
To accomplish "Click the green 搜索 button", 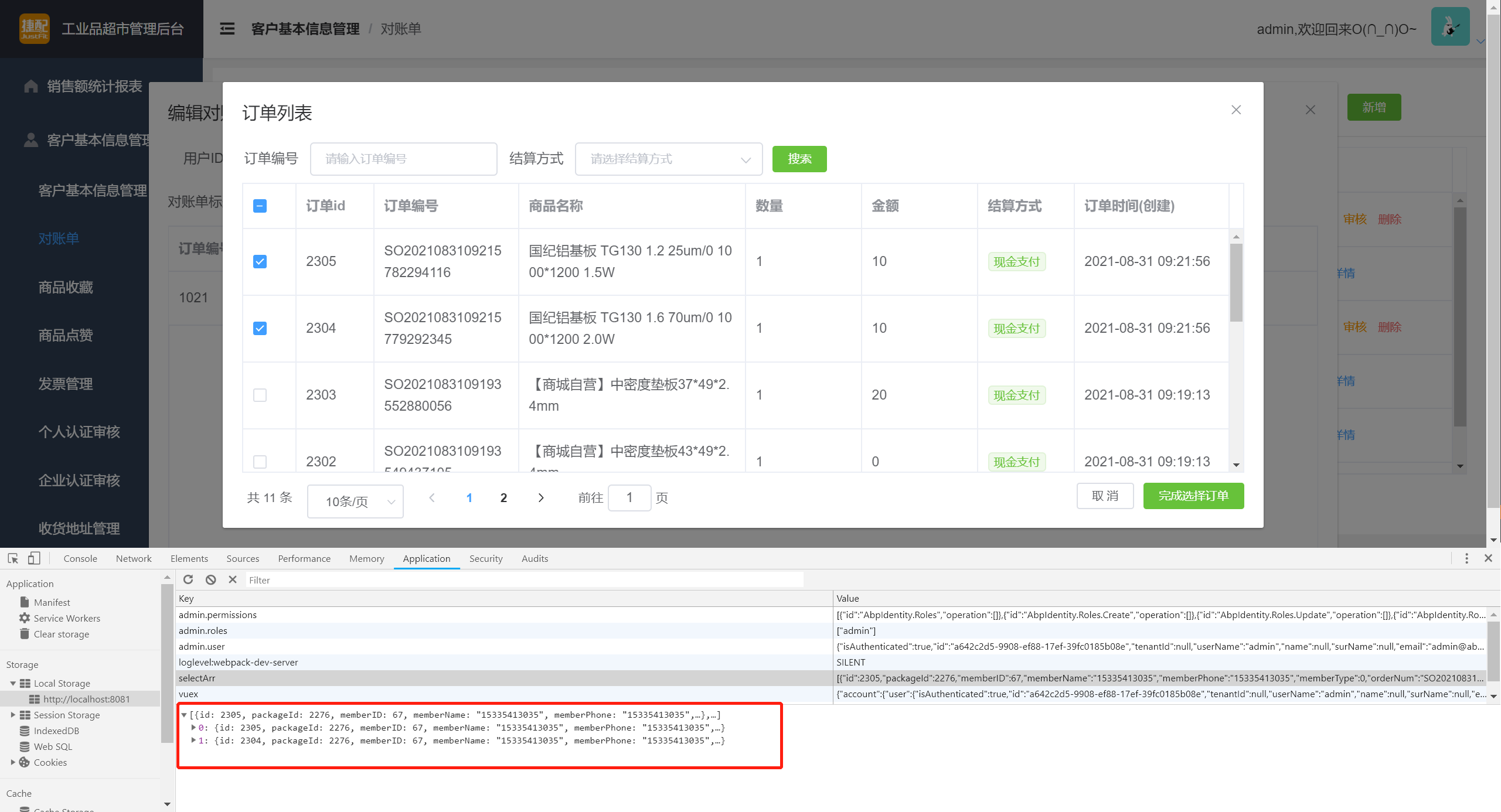I will click(x=799, y=159).
